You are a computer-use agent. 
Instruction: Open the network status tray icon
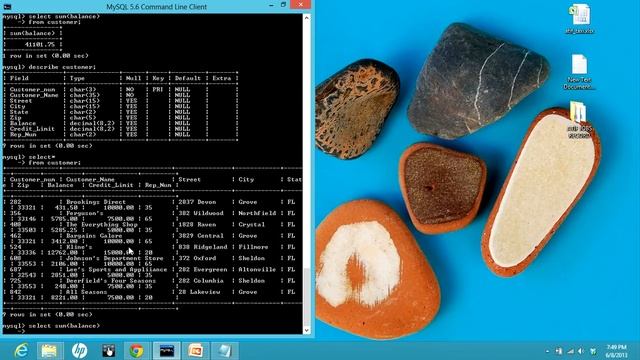tap(570, 351)
